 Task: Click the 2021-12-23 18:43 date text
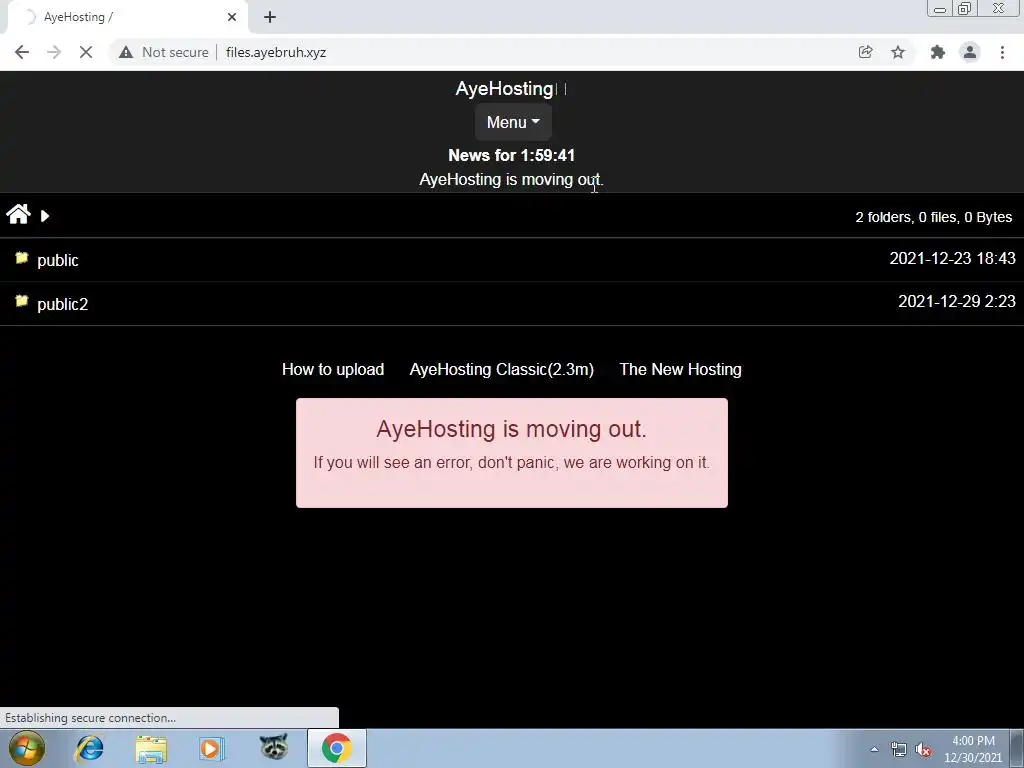pos(952,258)
